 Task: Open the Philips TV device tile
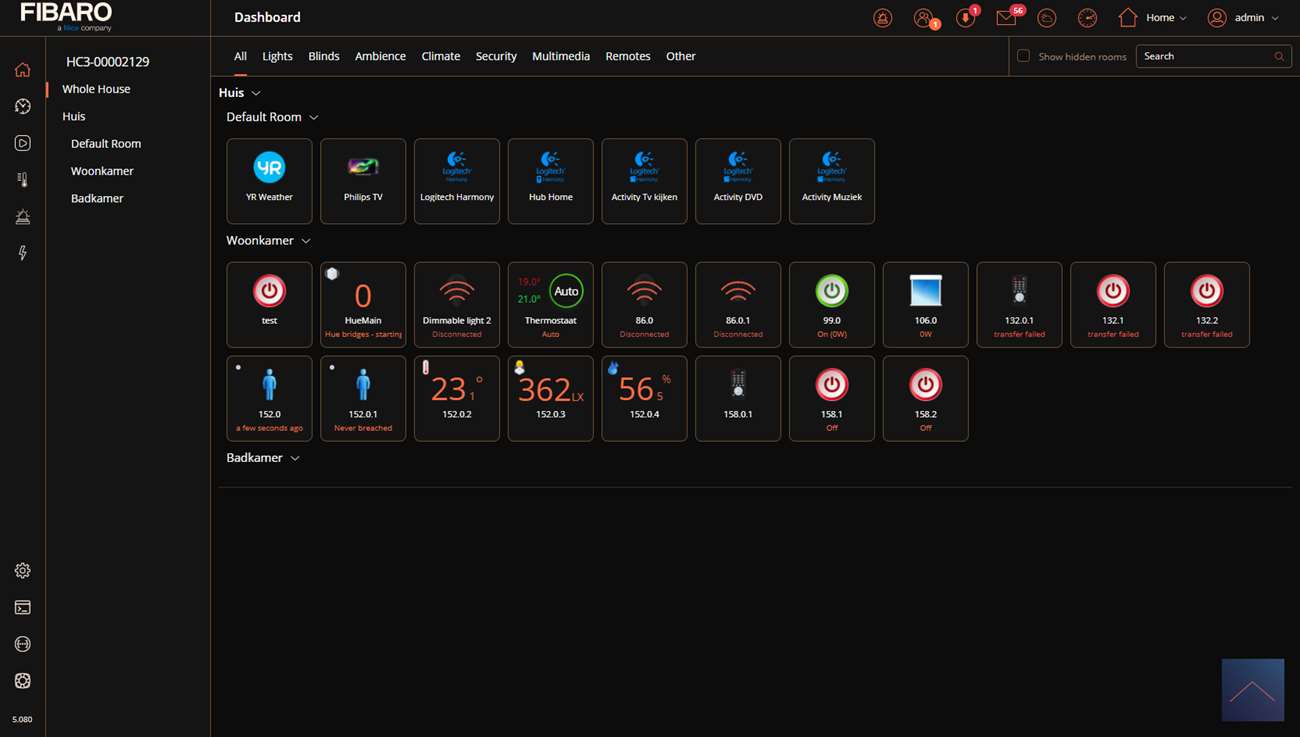click(x=363, y=181)
